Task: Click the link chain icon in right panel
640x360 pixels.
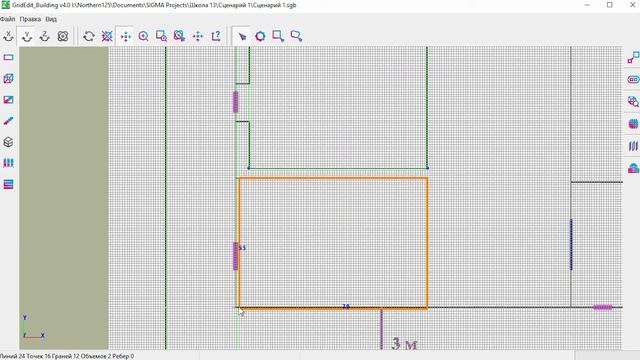Action: (x=633, y=80)
